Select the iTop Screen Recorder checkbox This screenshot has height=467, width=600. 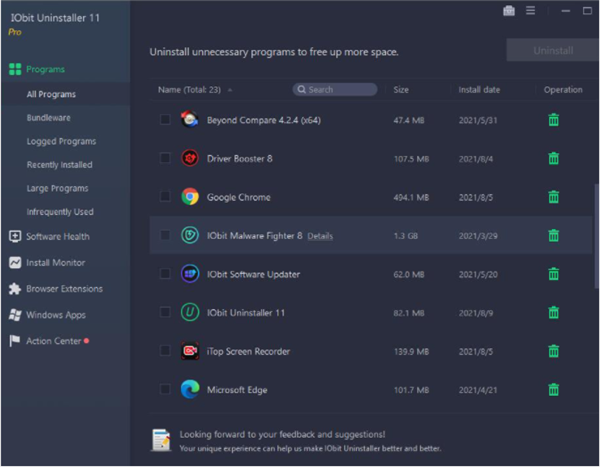(165, 351)
